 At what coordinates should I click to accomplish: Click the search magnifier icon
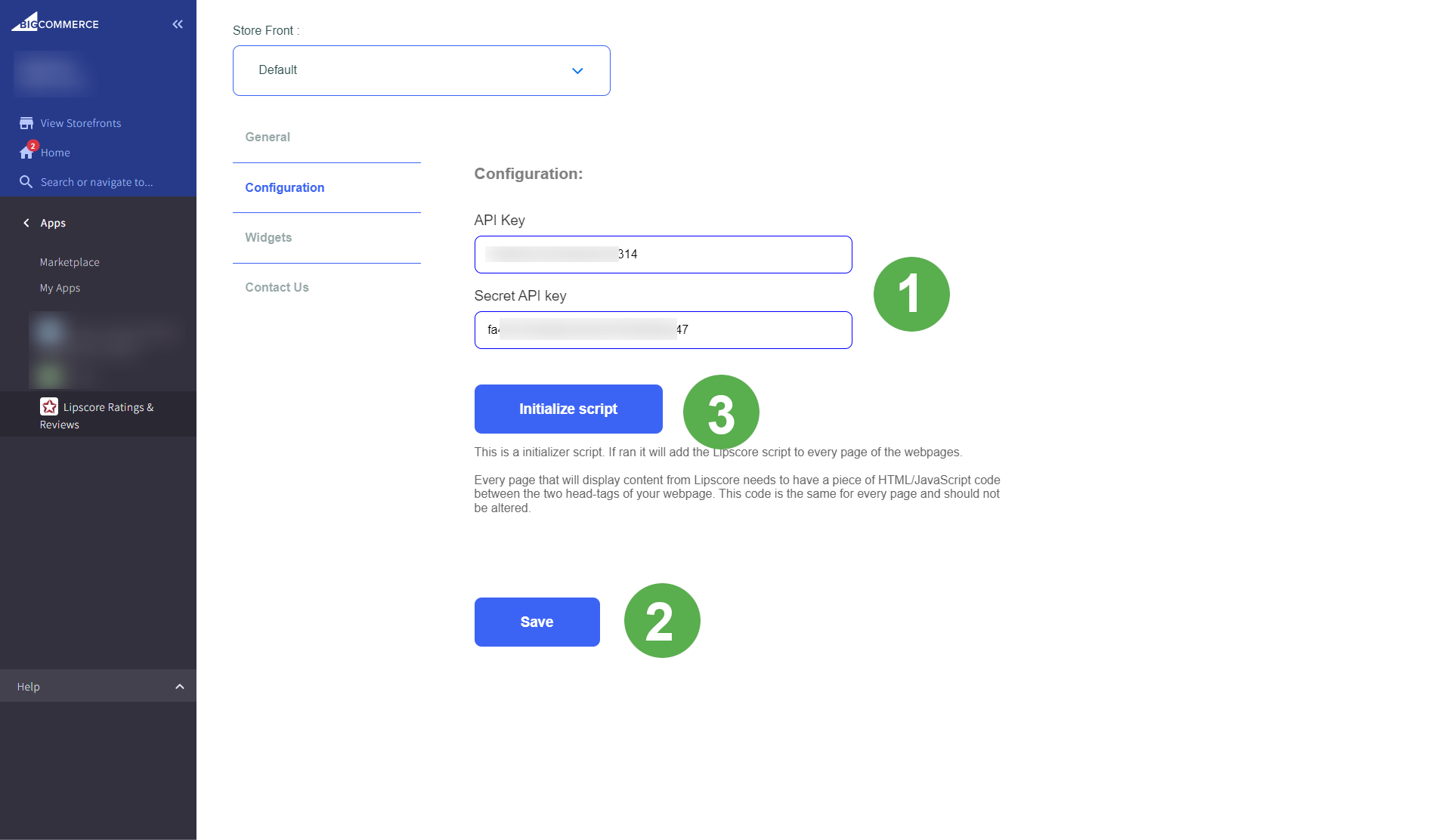pyautogui.click(x=26, y=182)
